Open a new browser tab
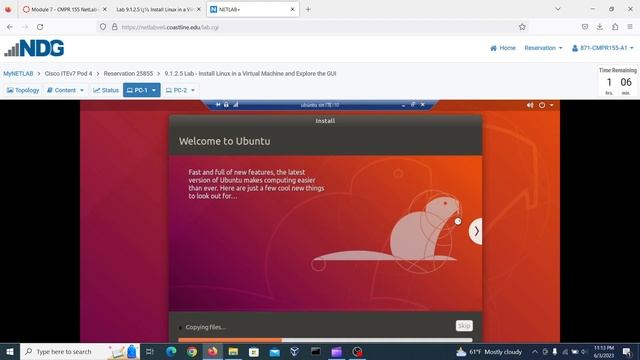Screen dimensions: 640x360 (308, 9)
